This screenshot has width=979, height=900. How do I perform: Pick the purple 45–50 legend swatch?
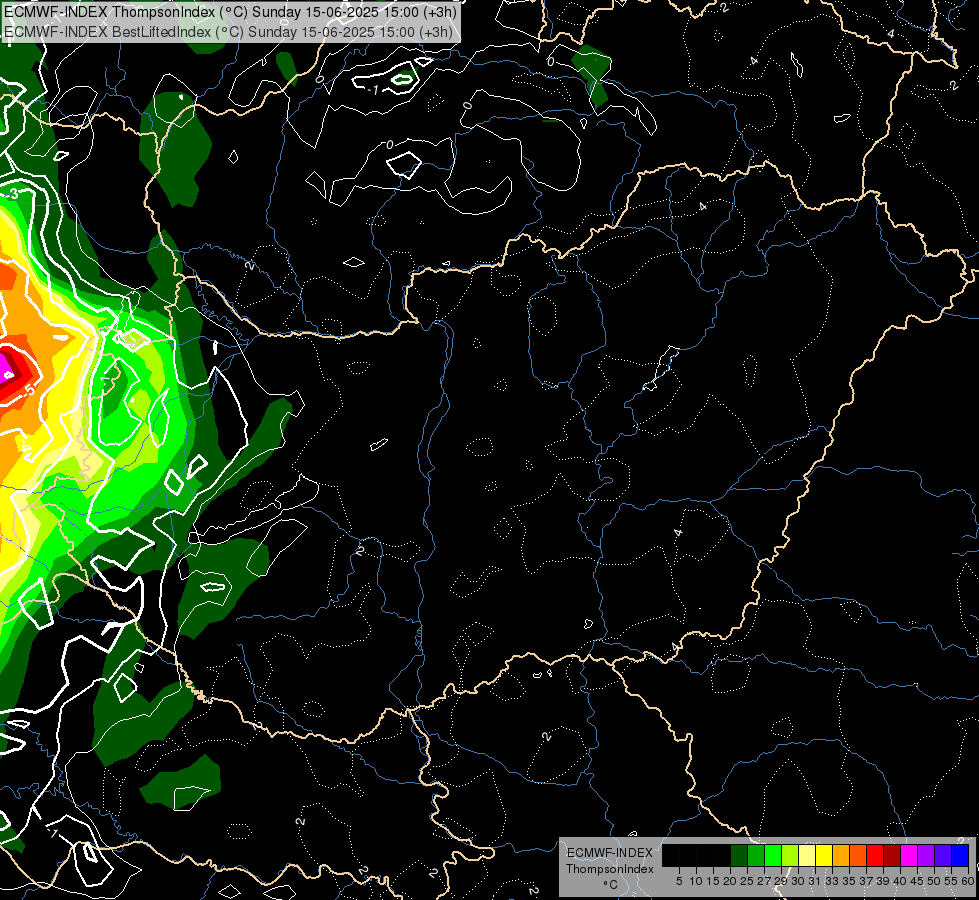tap(926, 855)
